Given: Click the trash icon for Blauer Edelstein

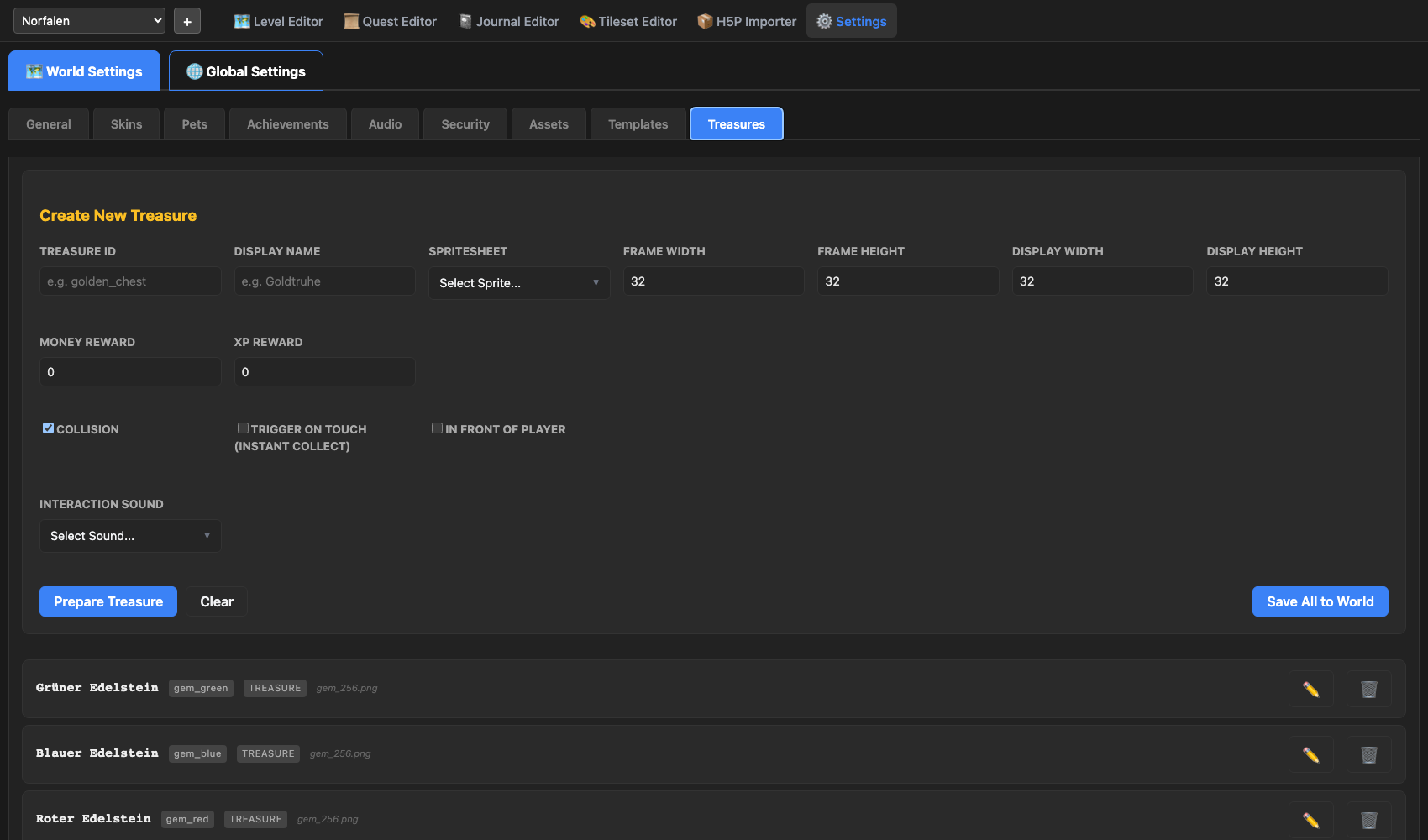Looking at the screenshot, I should pos(1368,754).
